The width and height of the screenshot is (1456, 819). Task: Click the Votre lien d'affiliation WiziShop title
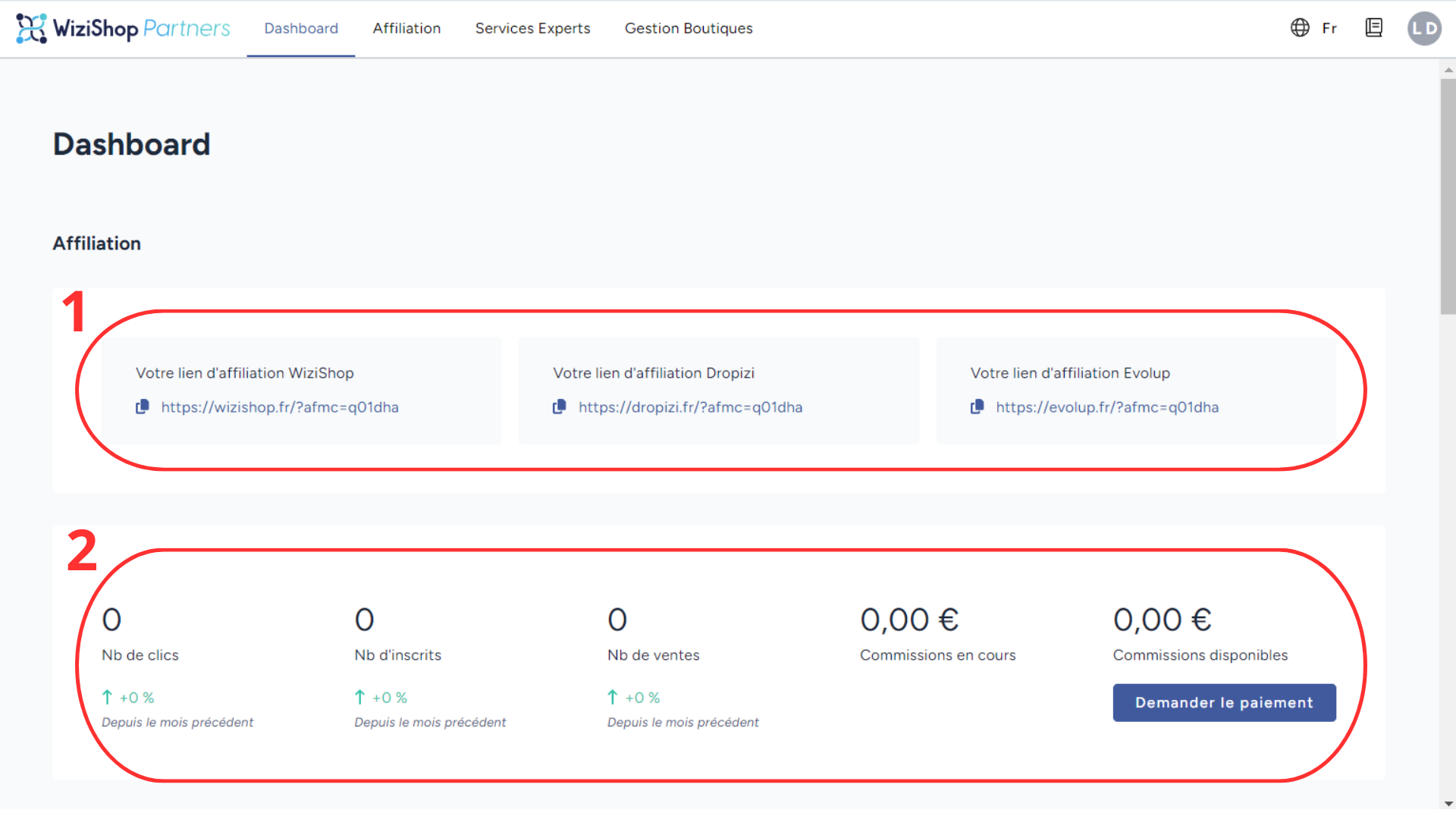pos(244,373)
